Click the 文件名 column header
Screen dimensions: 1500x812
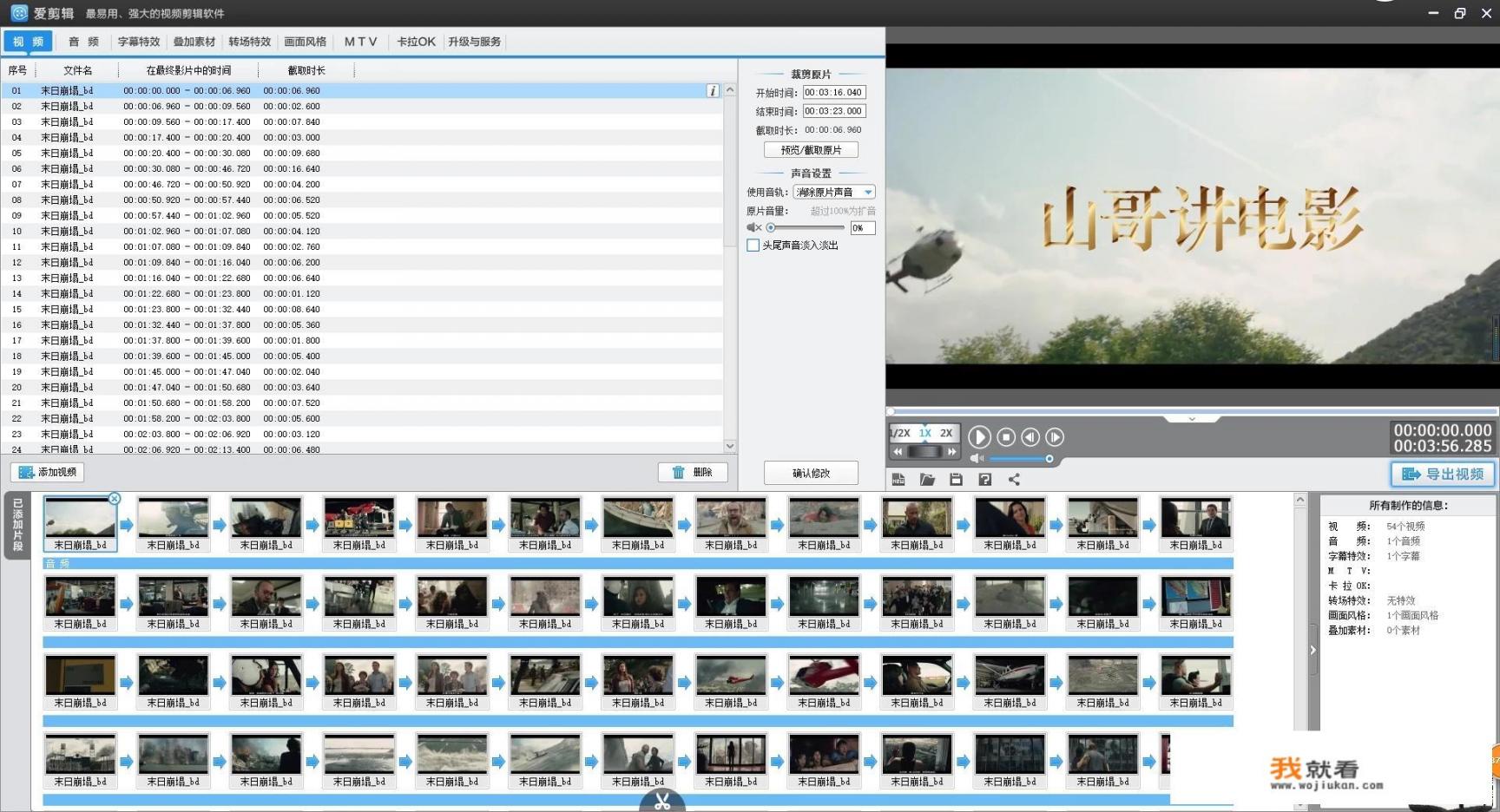77,70
